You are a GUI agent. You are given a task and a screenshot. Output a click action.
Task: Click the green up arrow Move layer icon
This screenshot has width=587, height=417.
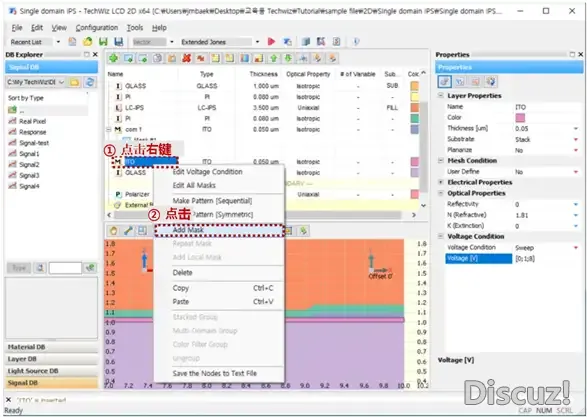click(274, 58)
